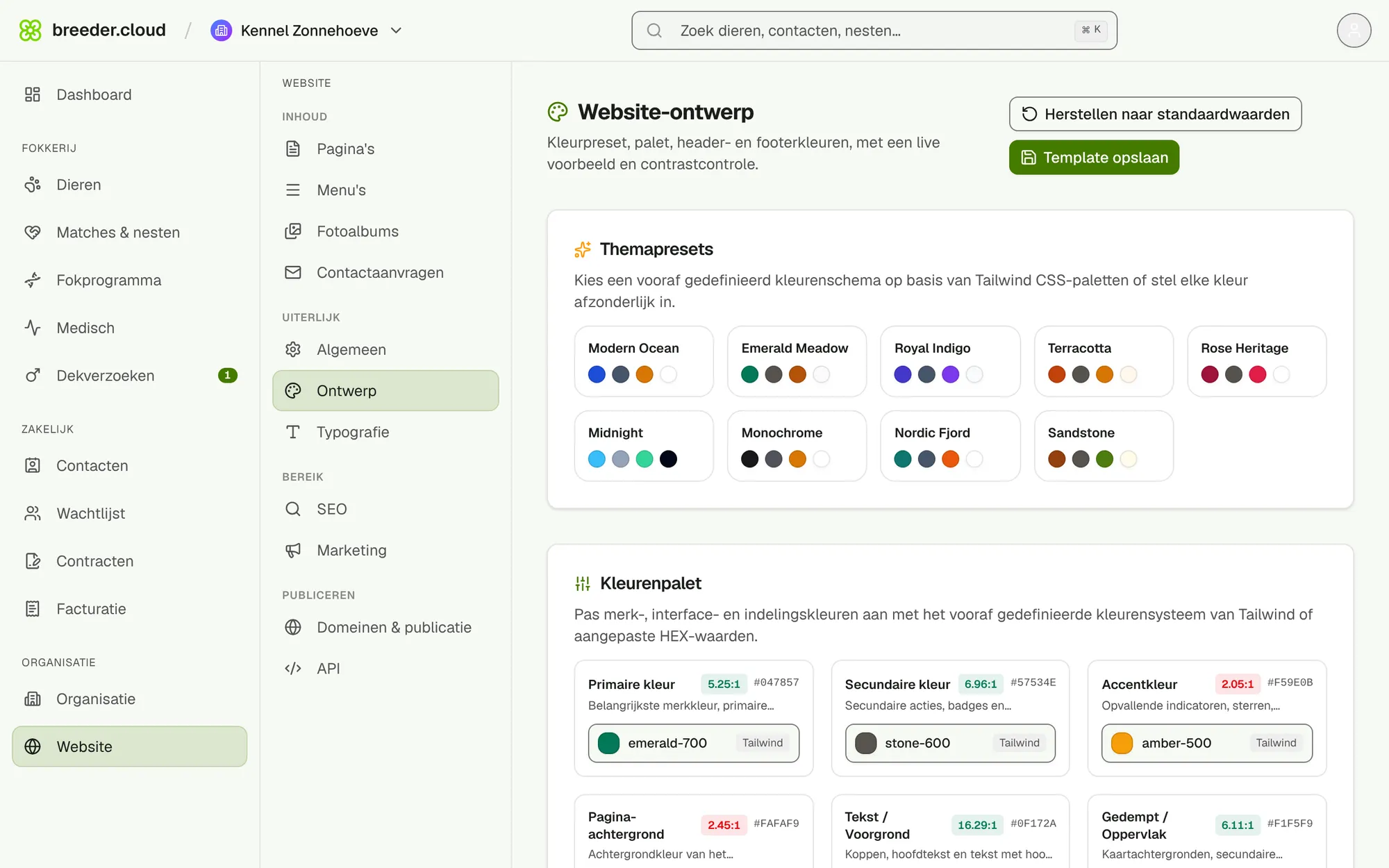1389x868 pixels.
Task: Open the user profile avatar
Action: click(x=1354, y=31)
